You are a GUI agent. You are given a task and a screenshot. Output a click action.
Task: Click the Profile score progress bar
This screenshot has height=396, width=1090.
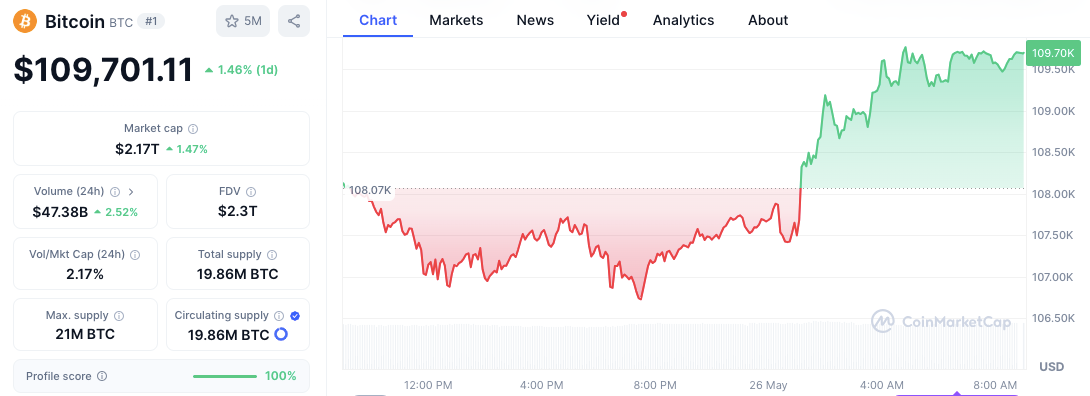pos(225,377)
